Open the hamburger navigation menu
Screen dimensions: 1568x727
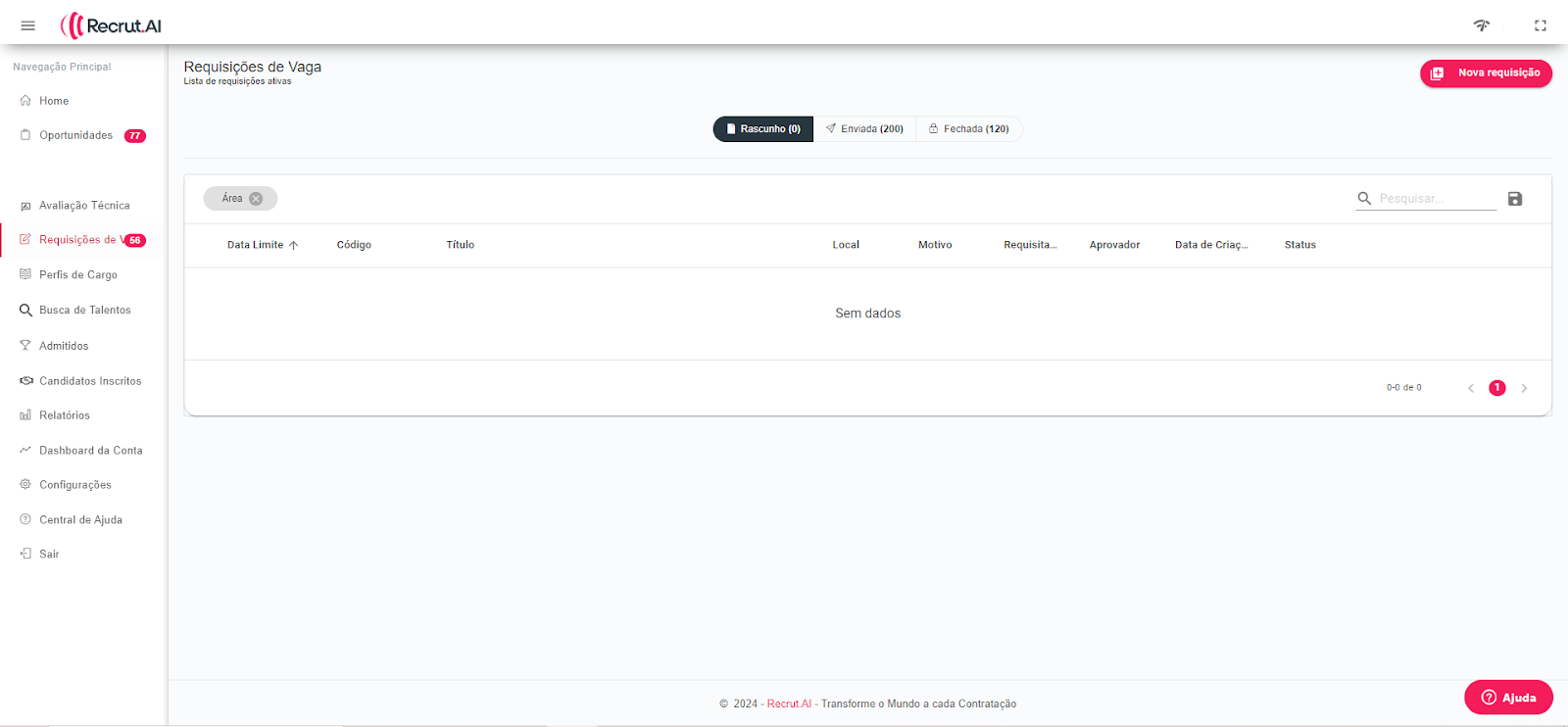(x=27, y=25)
